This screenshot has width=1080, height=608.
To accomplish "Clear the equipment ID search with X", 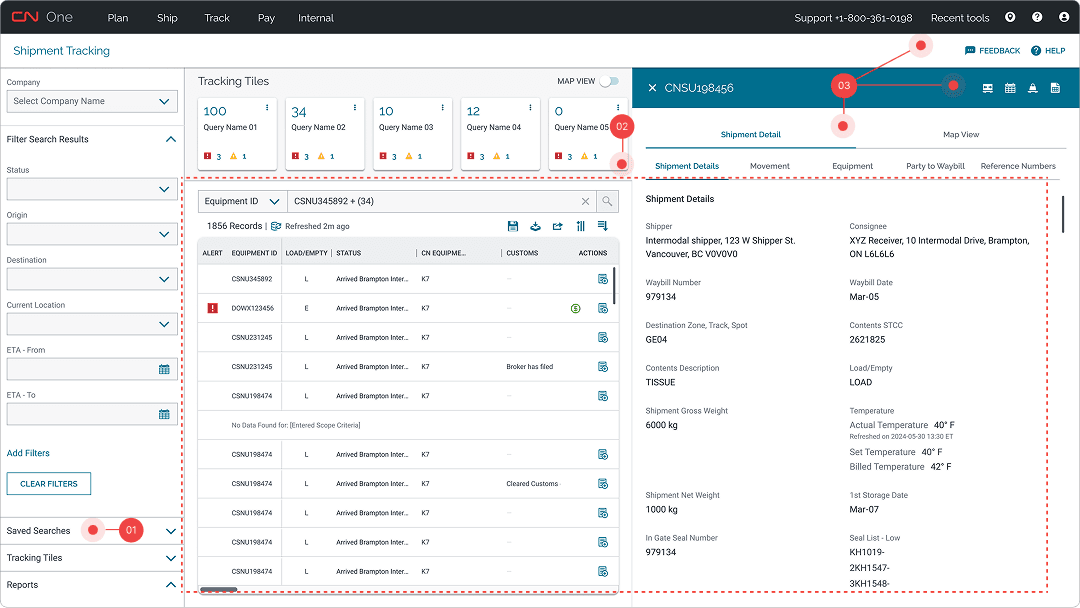I will click(585, 201).
